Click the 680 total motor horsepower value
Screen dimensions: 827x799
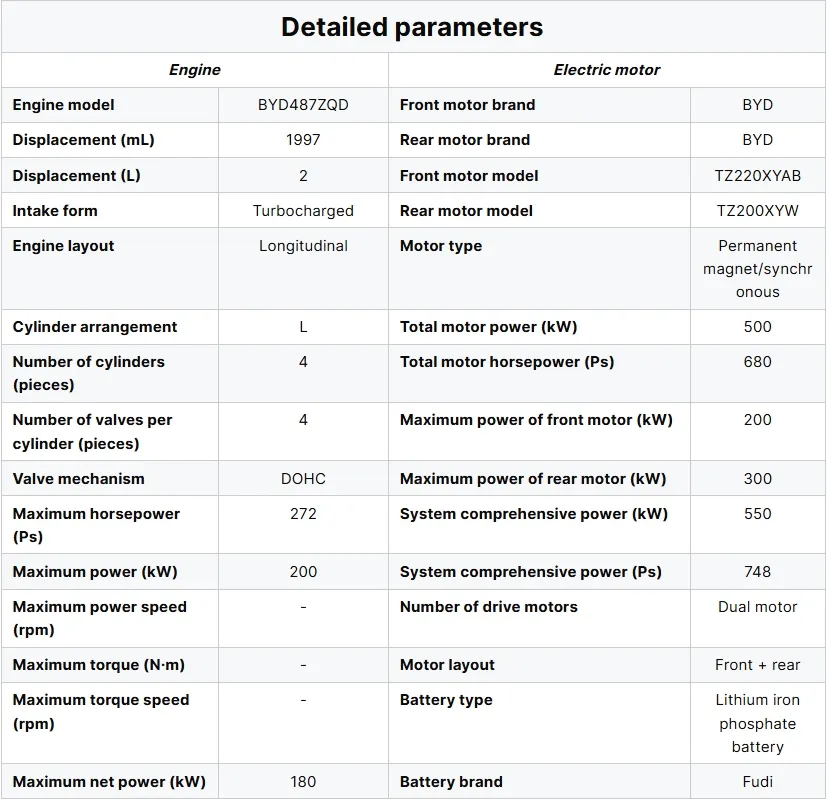coord(758,362)
